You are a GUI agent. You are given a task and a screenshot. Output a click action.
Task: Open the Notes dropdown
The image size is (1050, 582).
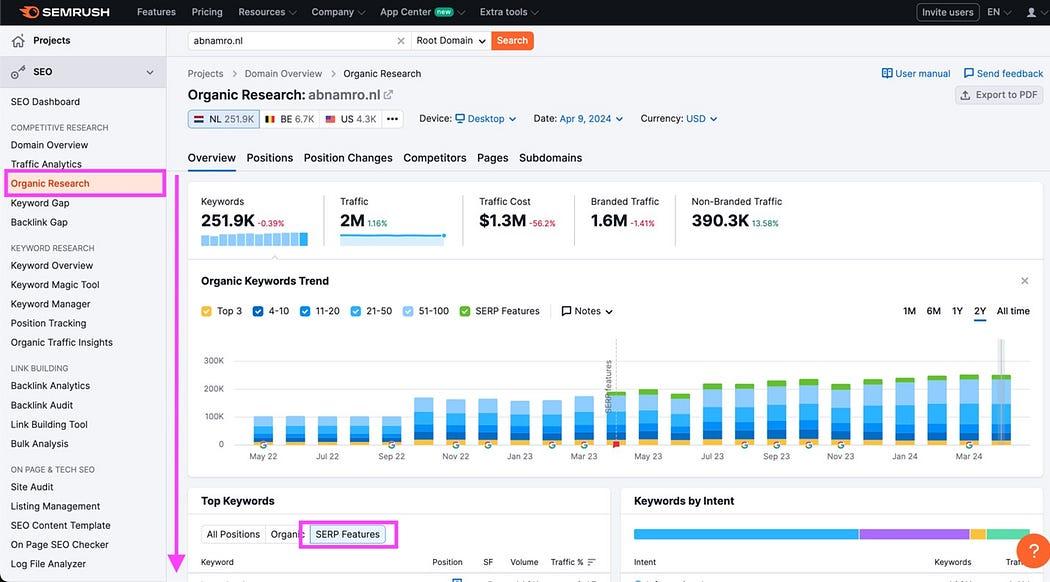point(587,311)
